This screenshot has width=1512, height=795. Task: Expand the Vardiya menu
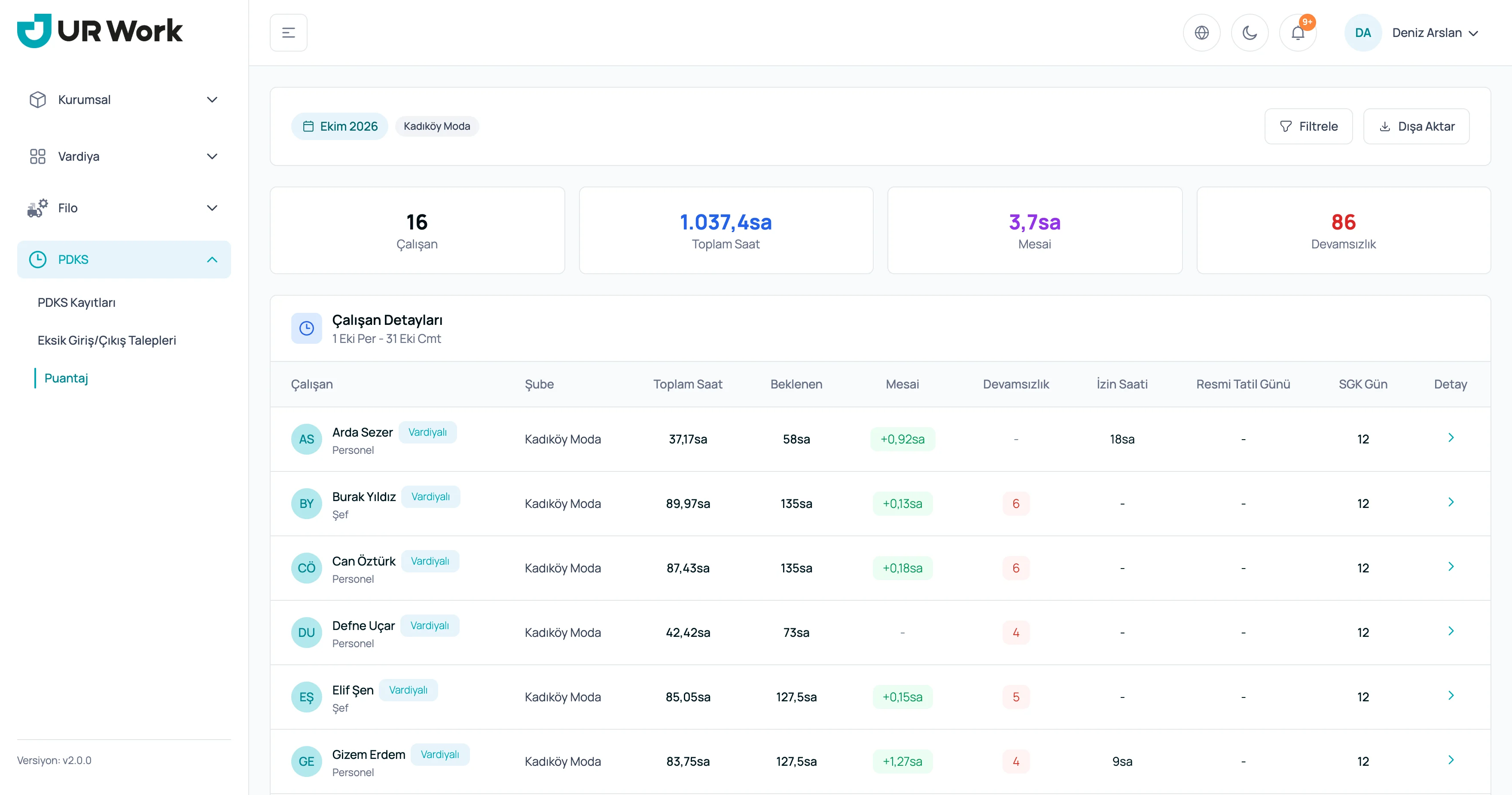pos(124,156)
